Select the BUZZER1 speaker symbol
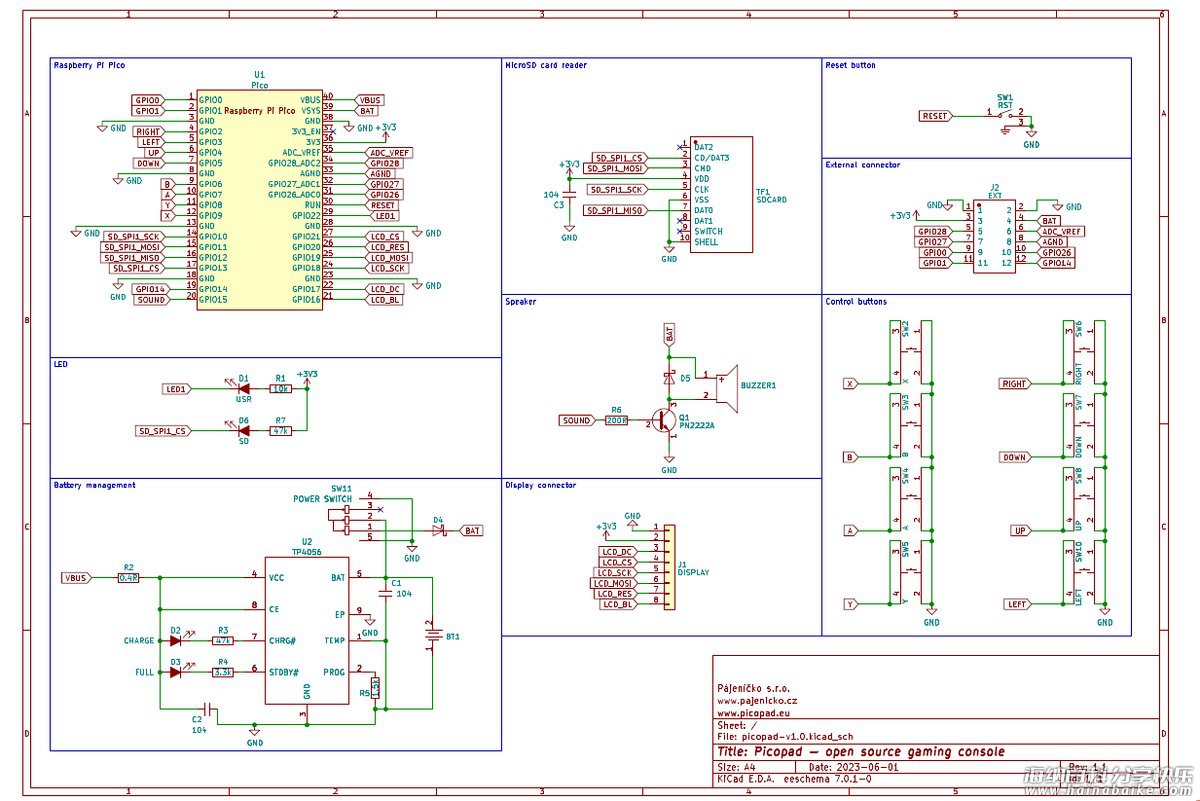This screenshot has height=801, width=1200. (x=725, y=386)
